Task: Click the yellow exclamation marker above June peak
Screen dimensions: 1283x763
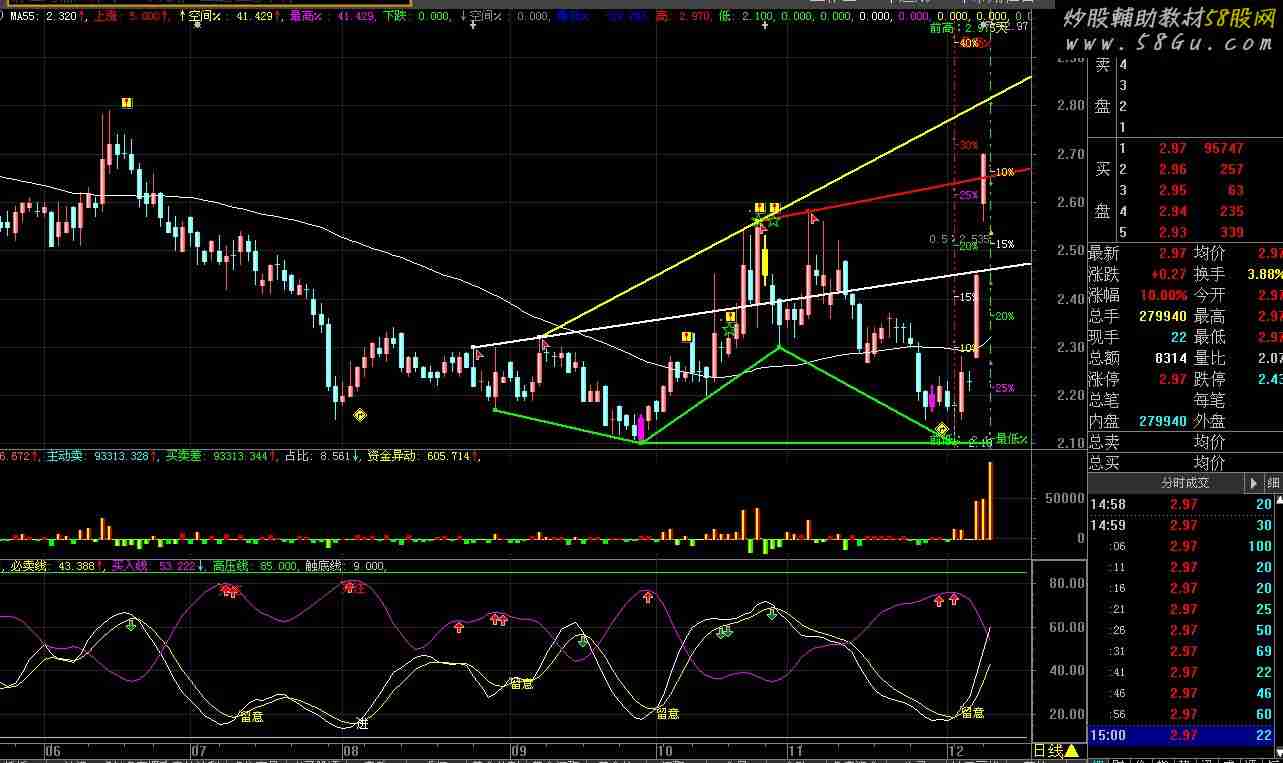Action: tap(127, 103)
